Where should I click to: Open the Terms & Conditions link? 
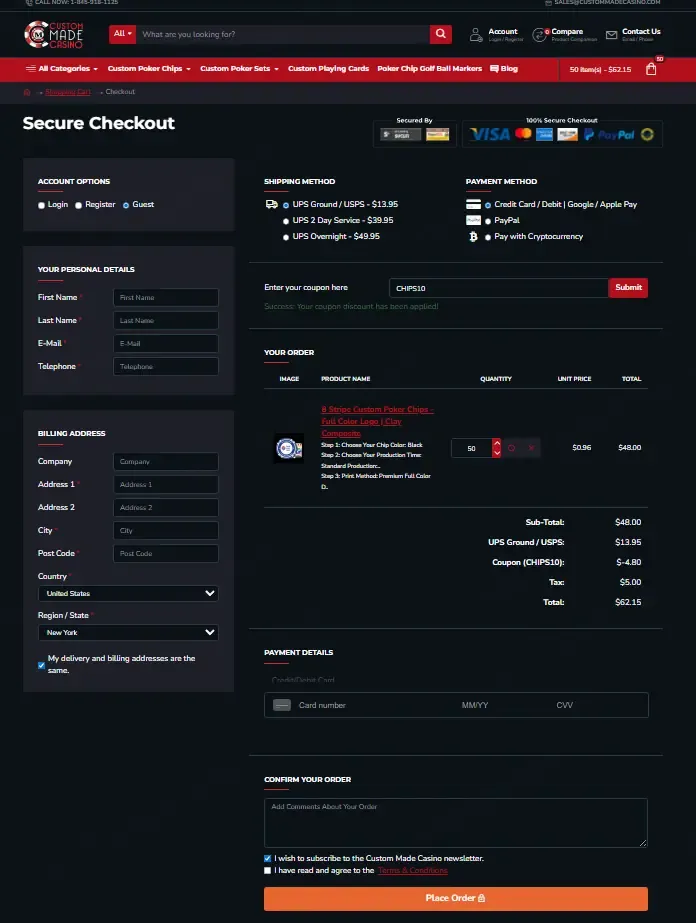click(x=413, y=871)
